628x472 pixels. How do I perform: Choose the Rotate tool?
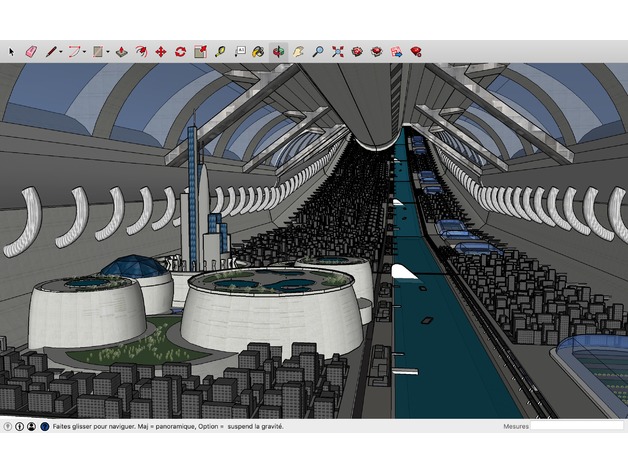coord(180,51)
